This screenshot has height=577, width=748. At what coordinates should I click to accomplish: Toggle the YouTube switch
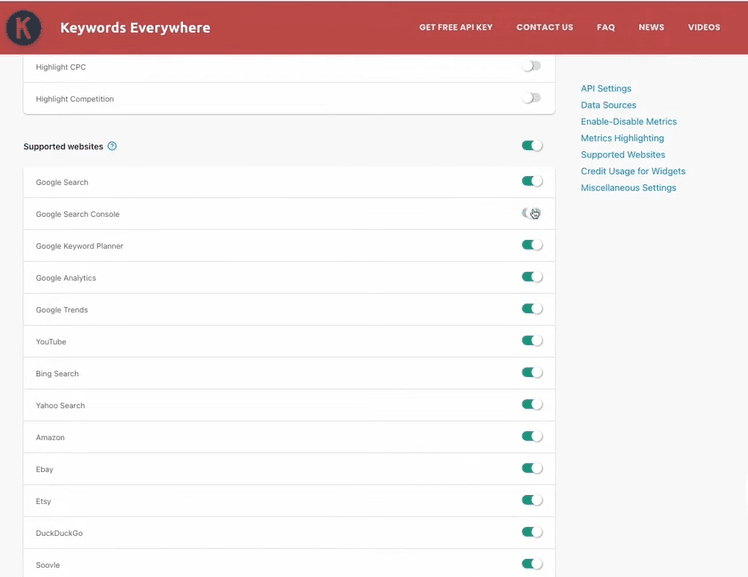tap(532, 341)
